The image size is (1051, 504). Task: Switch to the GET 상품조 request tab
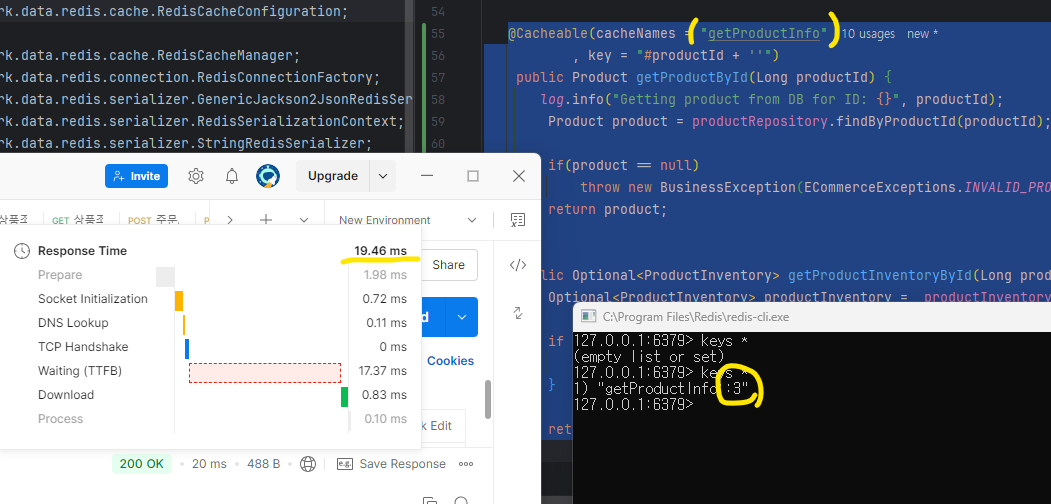pos(78,220)
